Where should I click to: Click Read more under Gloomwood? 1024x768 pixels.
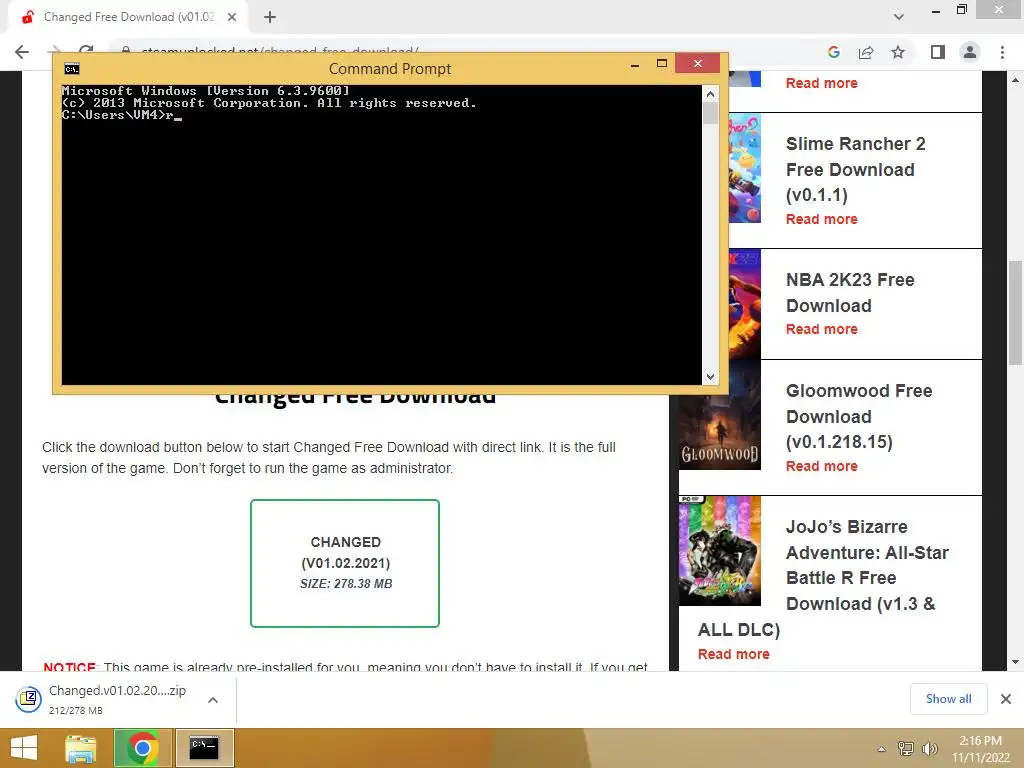point(822,466)
